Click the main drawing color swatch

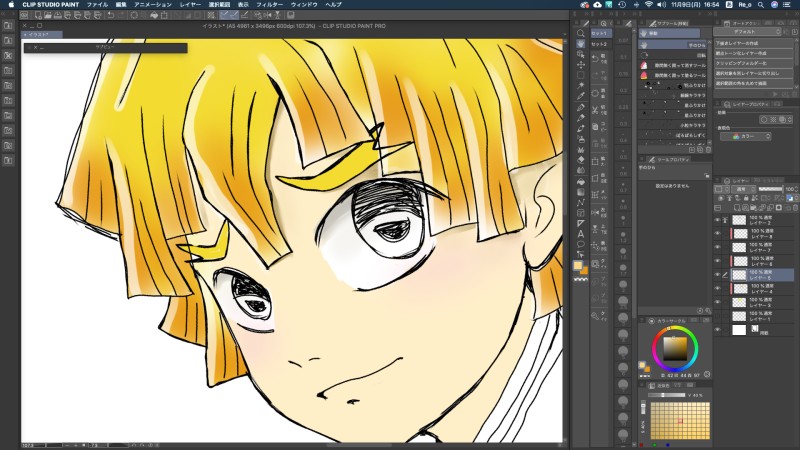(578, 265)
